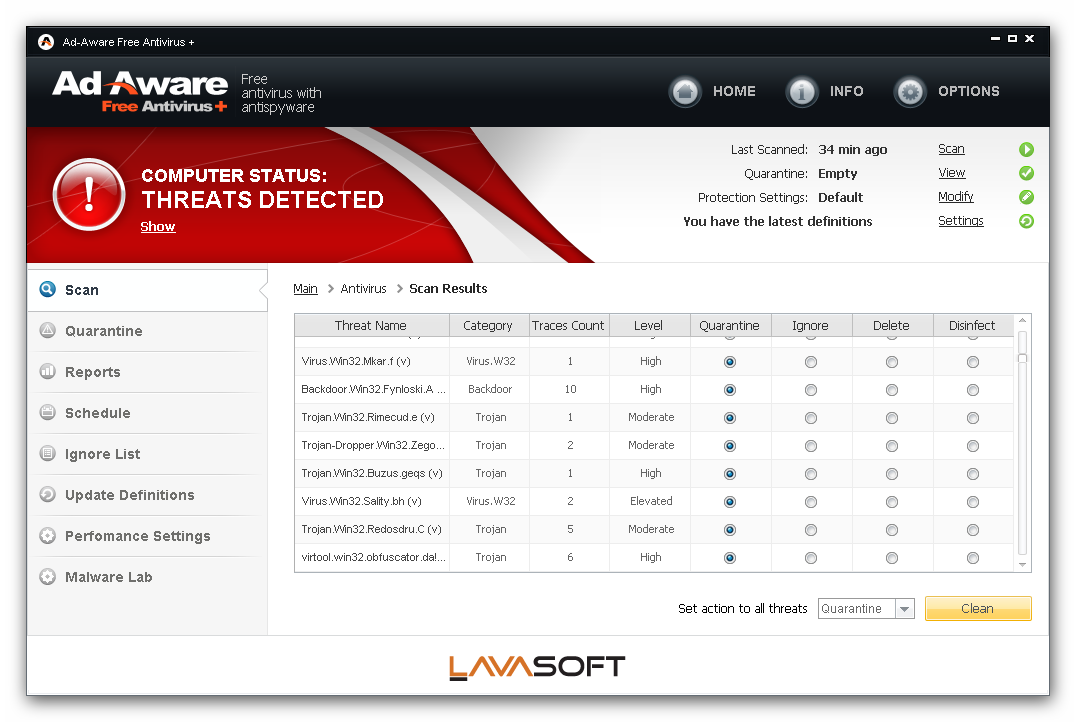Open Quarantine in the left sidebar
Screen dimensions: 1076x722
[104, 332]
